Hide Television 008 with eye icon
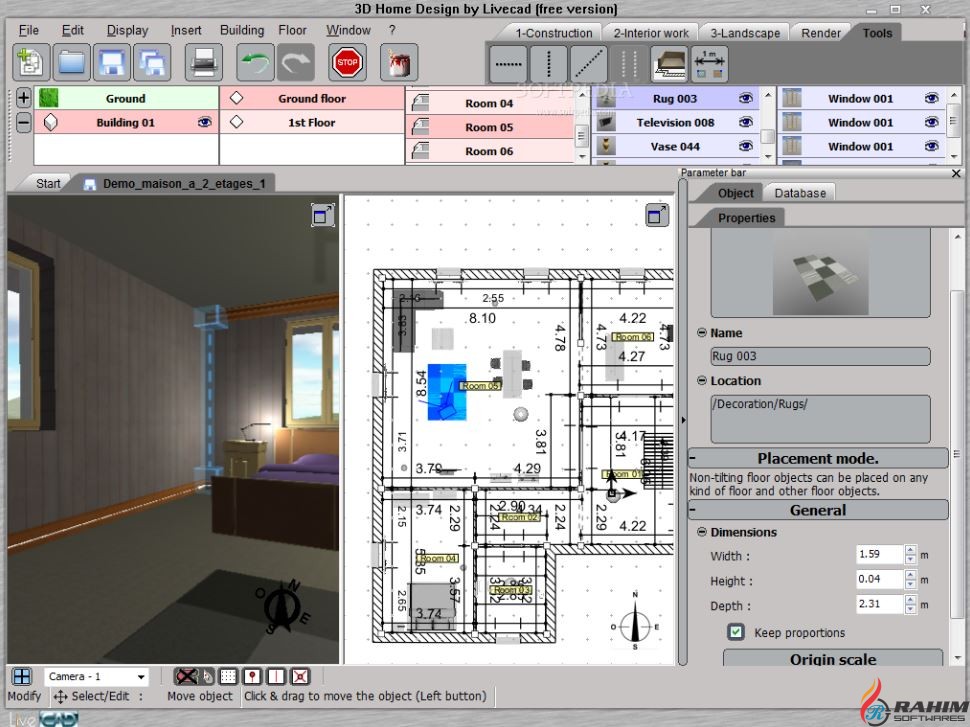The width and height of the screenshot is (970, 727). click(746, 123)
